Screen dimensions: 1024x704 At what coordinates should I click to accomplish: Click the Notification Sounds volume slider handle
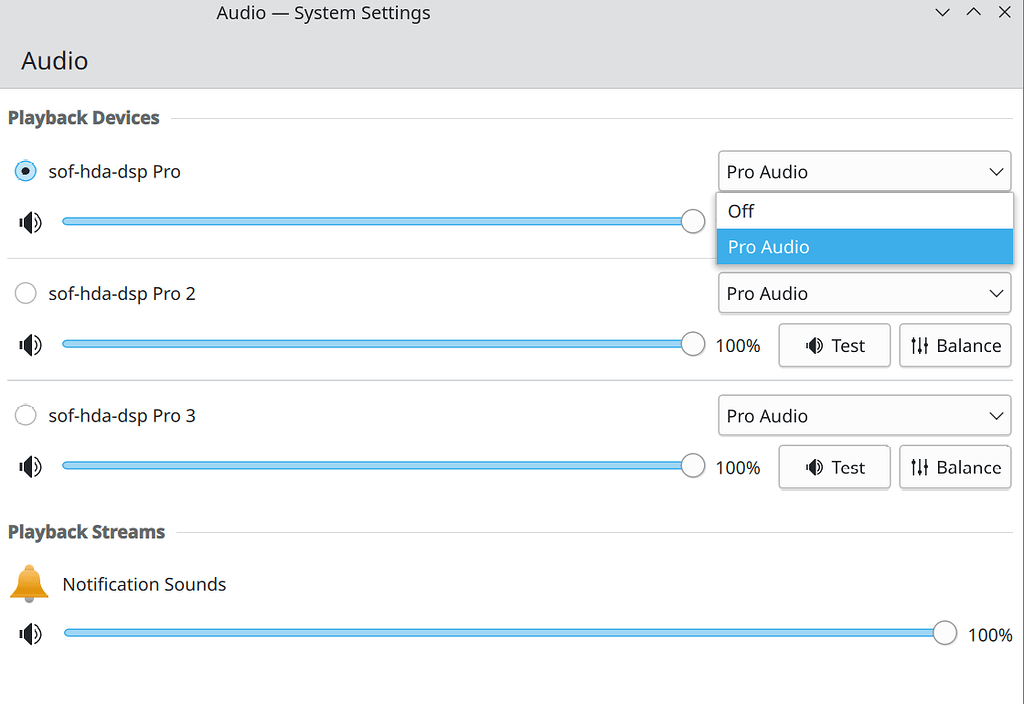944,633
